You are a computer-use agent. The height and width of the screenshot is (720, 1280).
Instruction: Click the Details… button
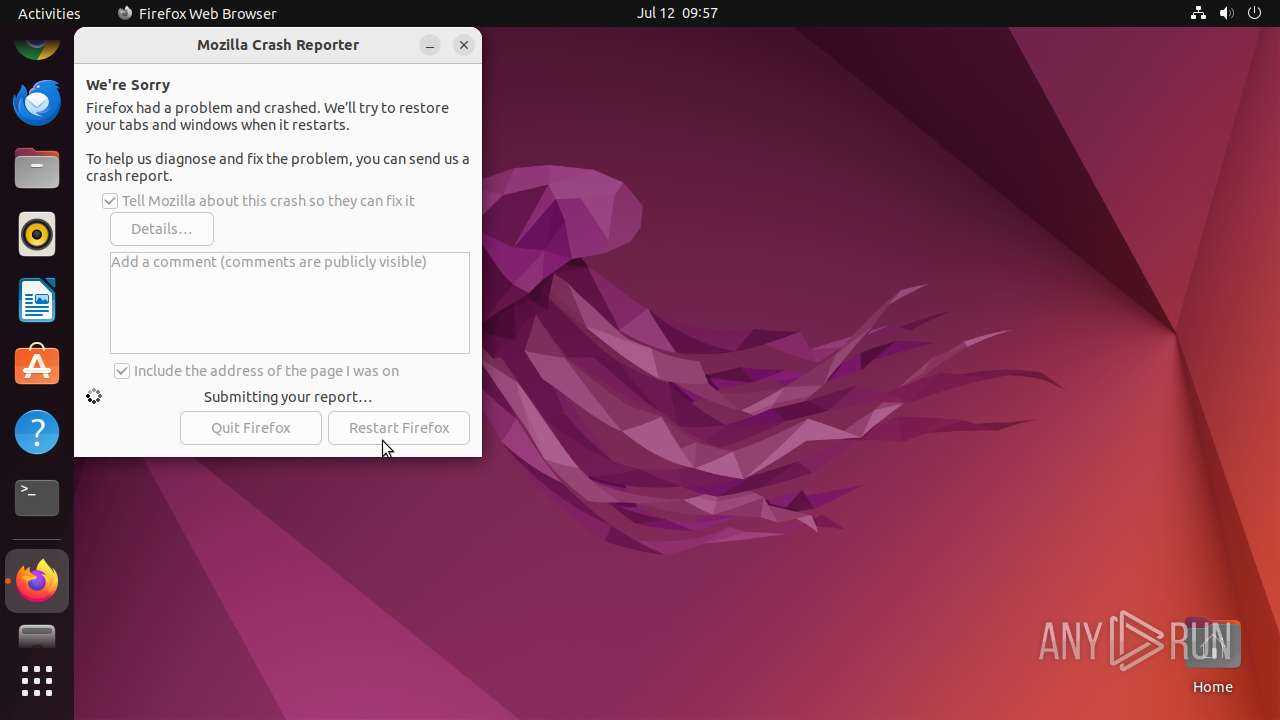(162, 229)
